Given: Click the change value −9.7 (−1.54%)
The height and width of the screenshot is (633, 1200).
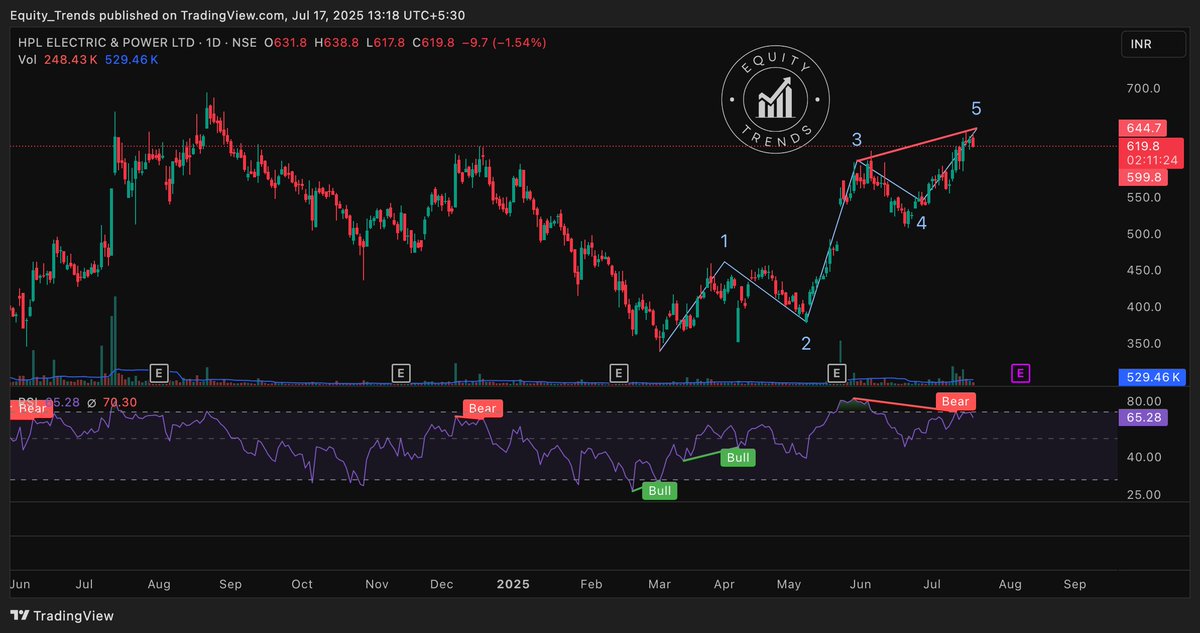Looking at the screenshot, I should click(x=504, y=43).
